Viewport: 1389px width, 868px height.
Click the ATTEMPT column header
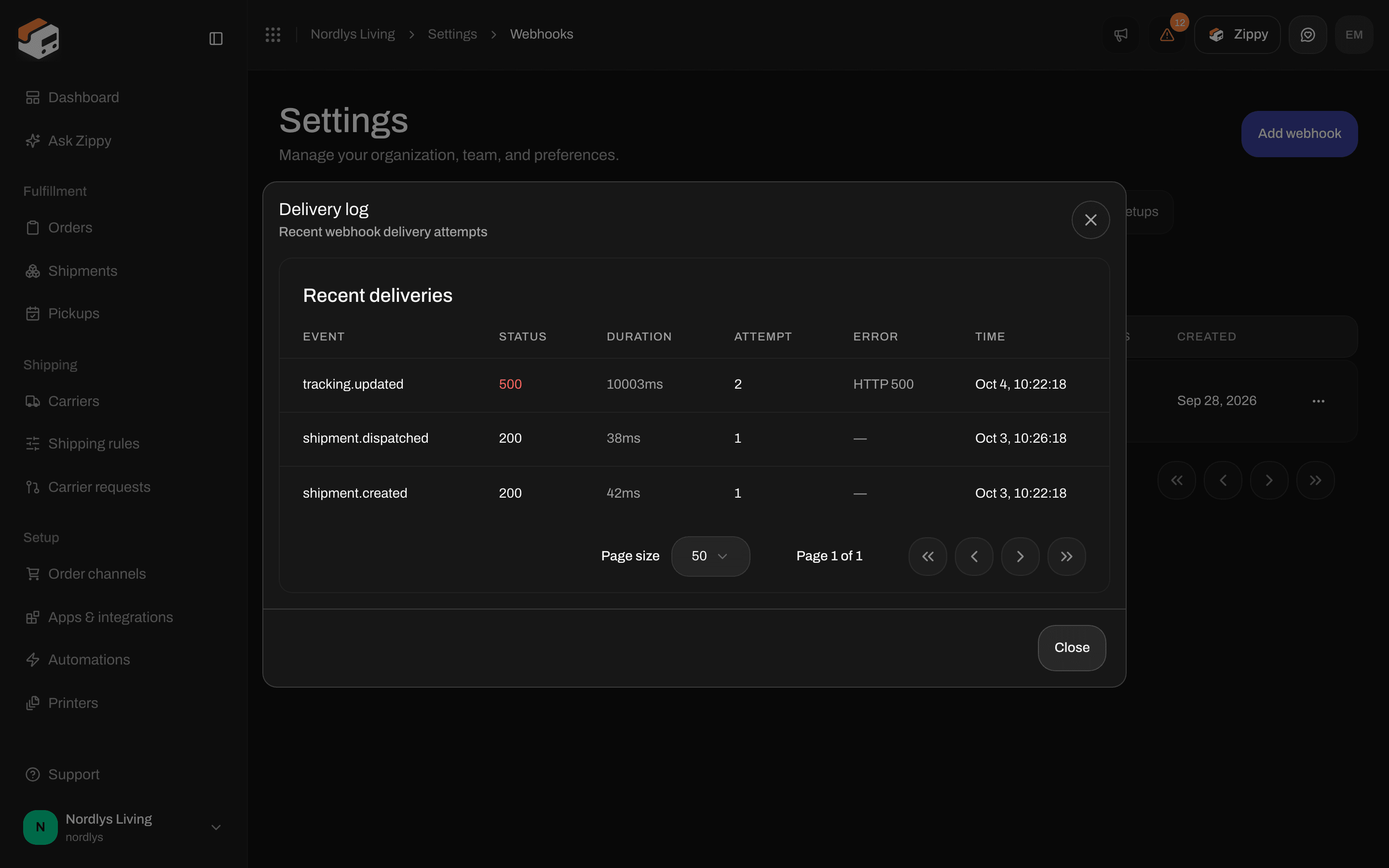[763, 337]
